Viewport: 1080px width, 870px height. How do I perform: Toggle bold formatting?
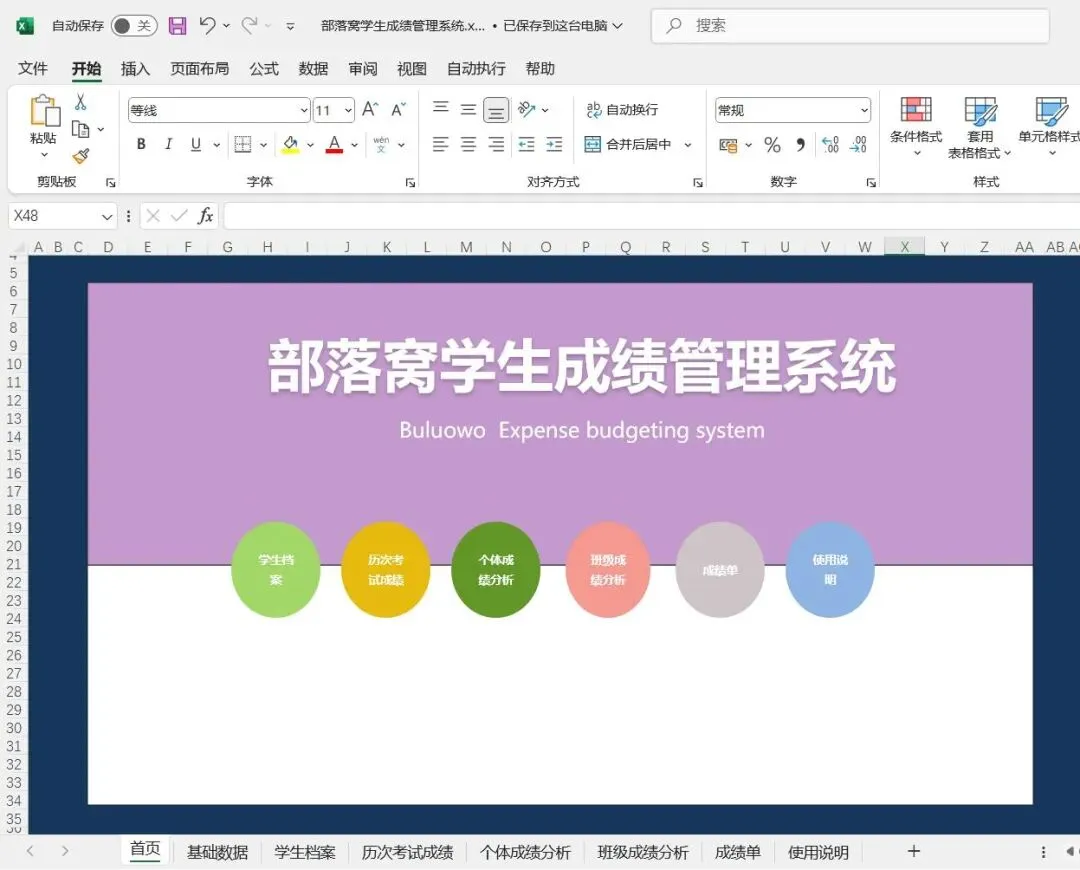tap(141, 144)
